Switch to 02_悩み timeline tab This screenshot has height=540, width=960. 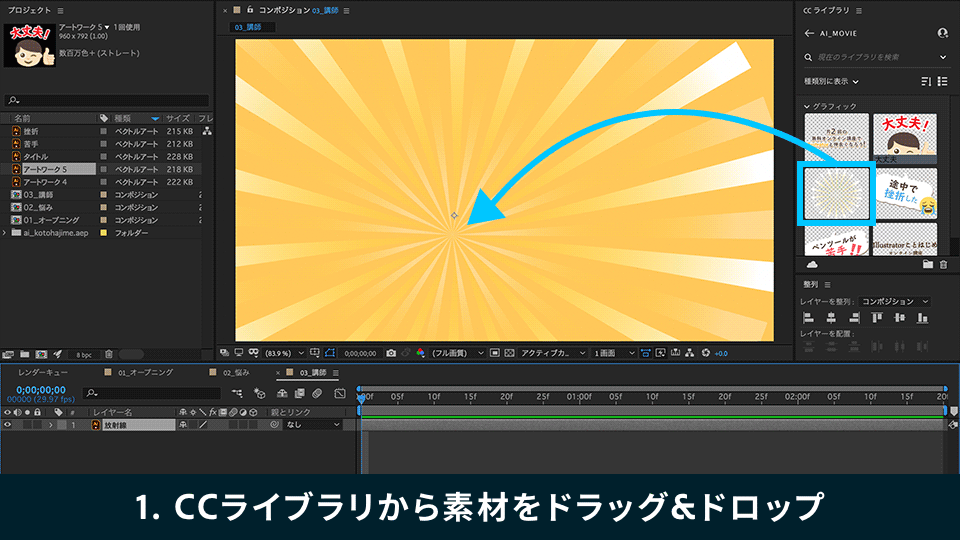pos(236,372)
